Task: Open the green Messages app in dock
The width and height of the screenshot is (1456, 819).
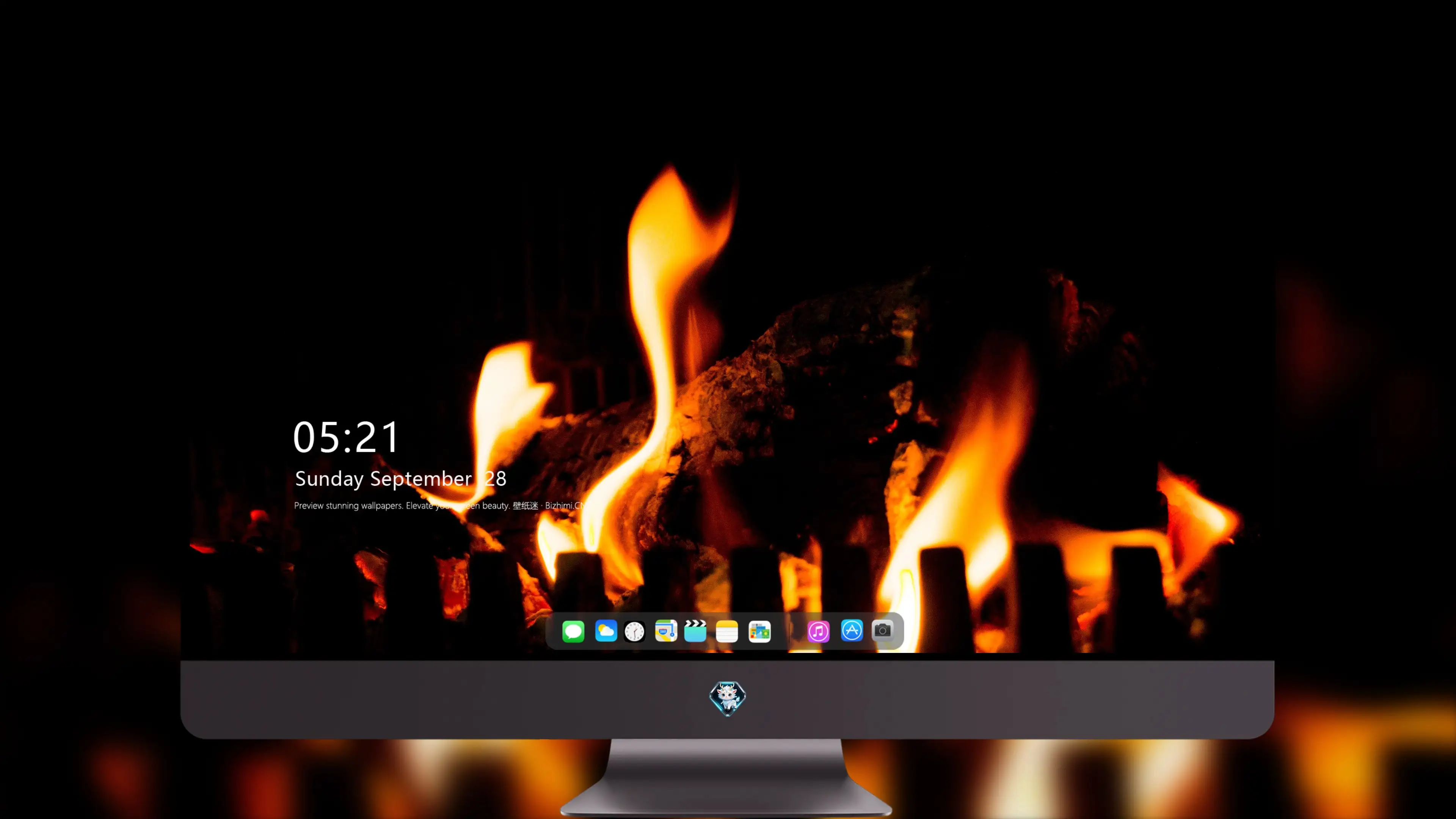Action: coord(573,631)
